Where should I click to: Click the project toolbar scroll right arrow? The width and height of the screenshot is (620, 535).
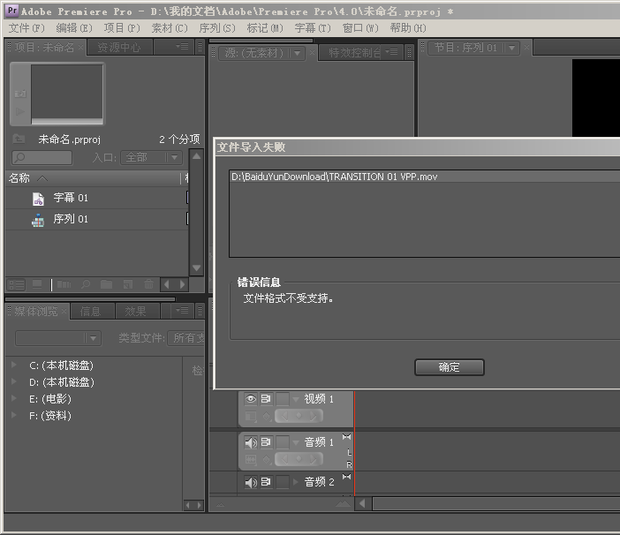click(182, 285)
